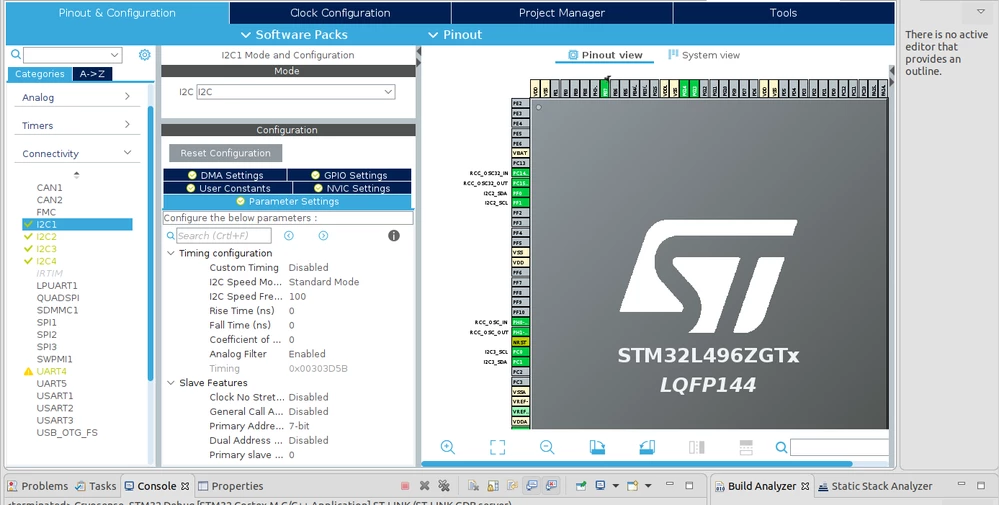
Task: Open the categories settings gear
Action: tap(145, 55)
